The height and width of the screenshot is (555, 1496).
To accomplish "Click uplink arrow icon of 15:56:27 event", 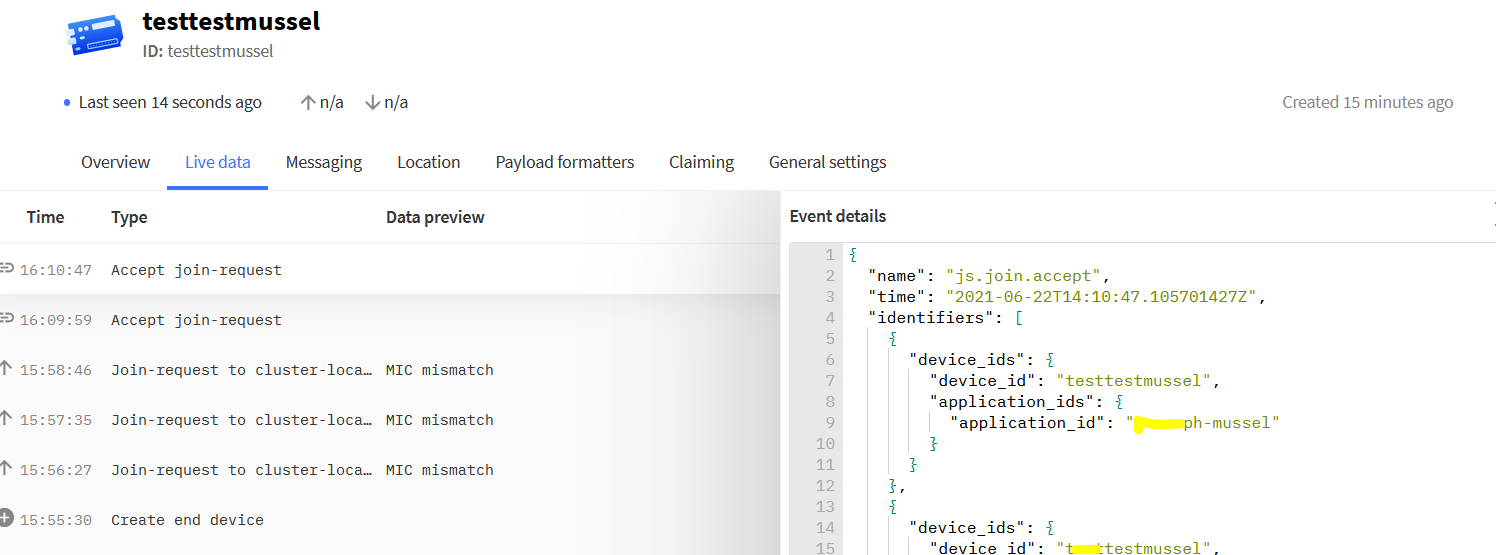I will point(5,469).
